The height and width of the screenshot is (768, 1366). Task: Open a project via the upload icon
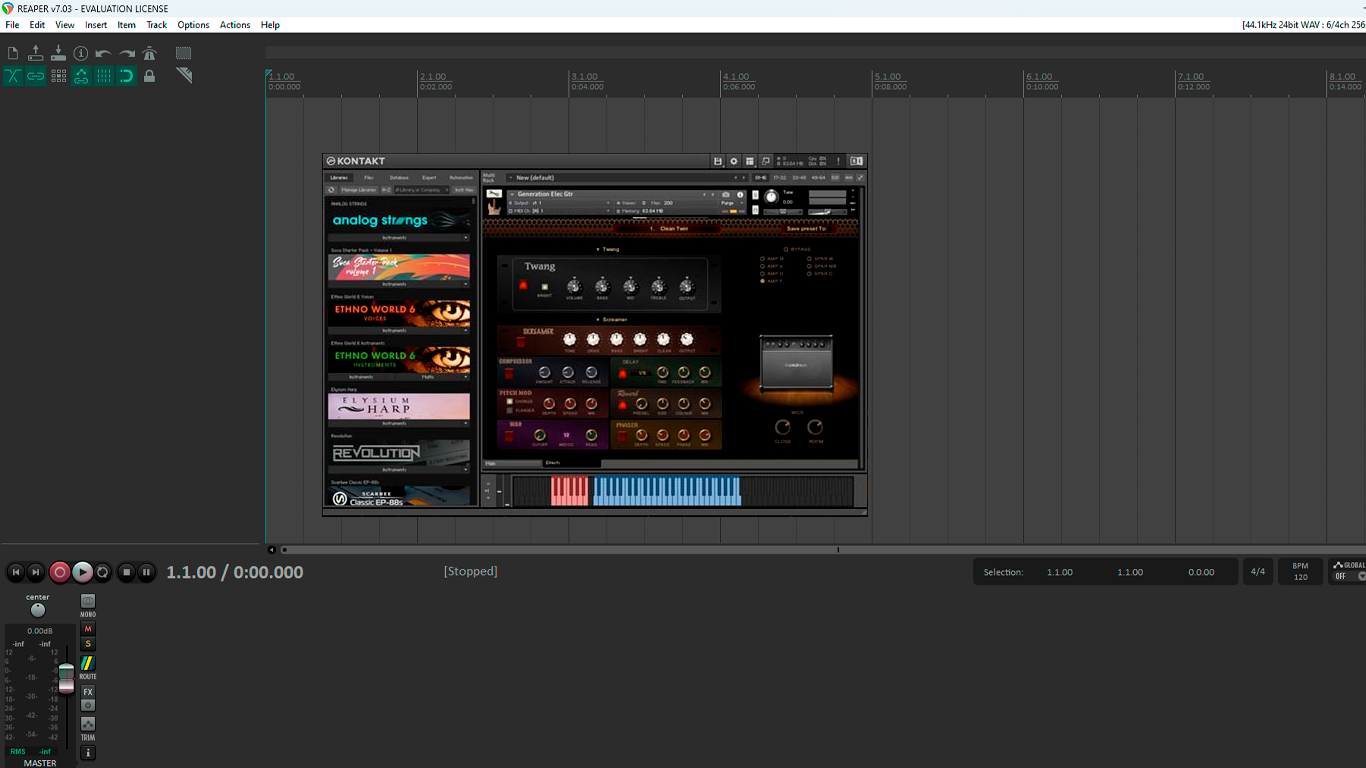click(x=36, y=53)
